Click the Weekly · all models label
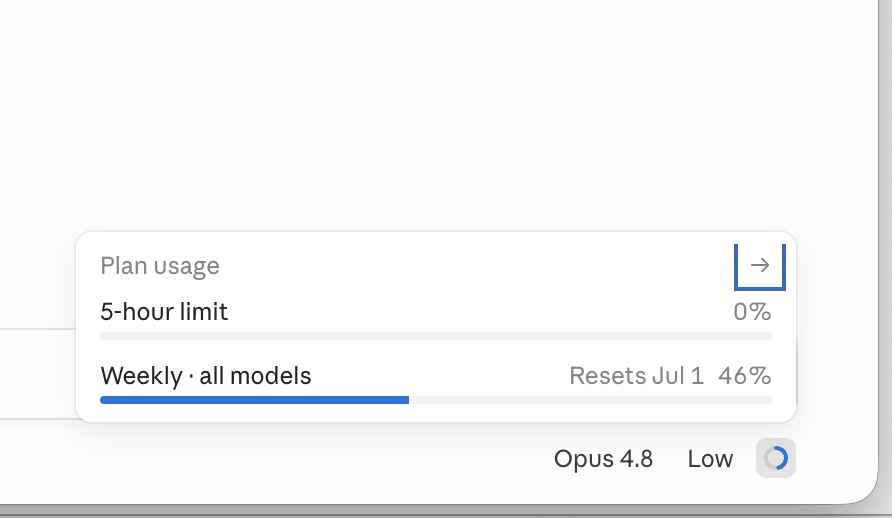 (x=206, y=376)
